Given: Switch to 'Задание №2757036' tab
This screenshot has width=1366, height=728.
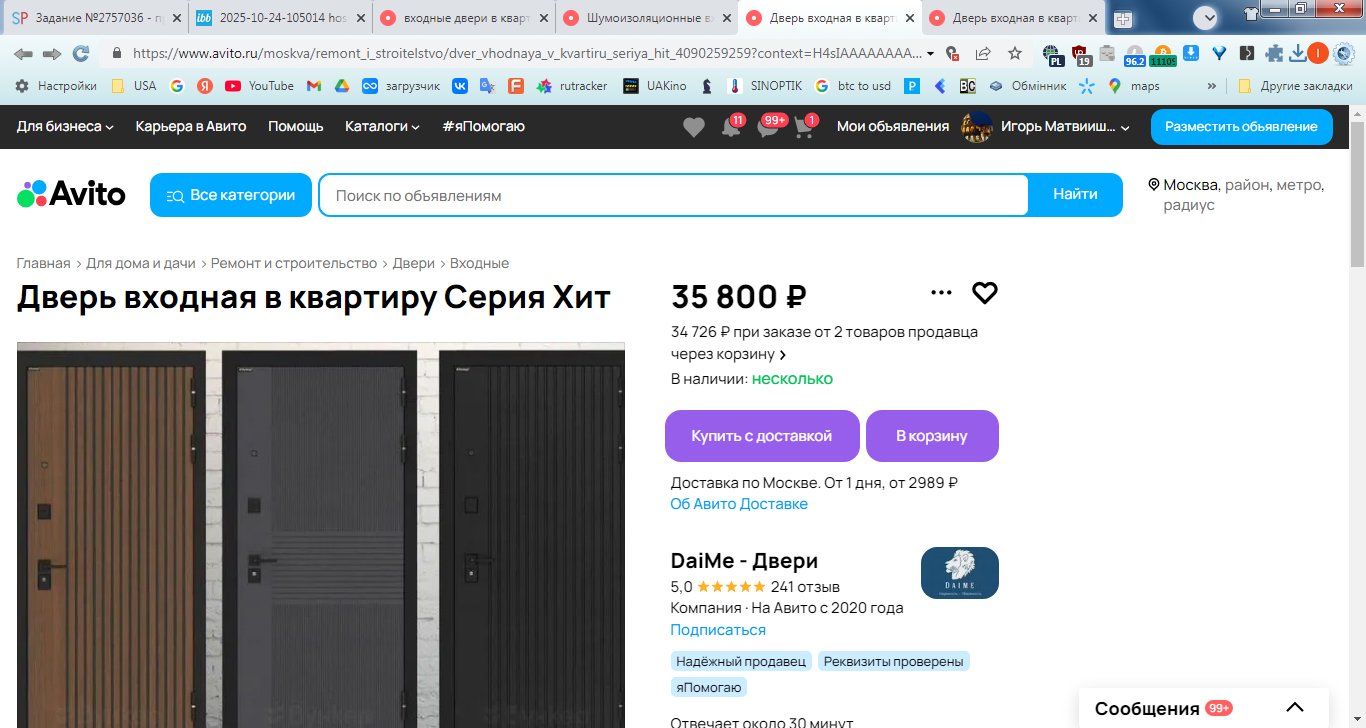Looking at the screenshot, I should tap(95, 17).
